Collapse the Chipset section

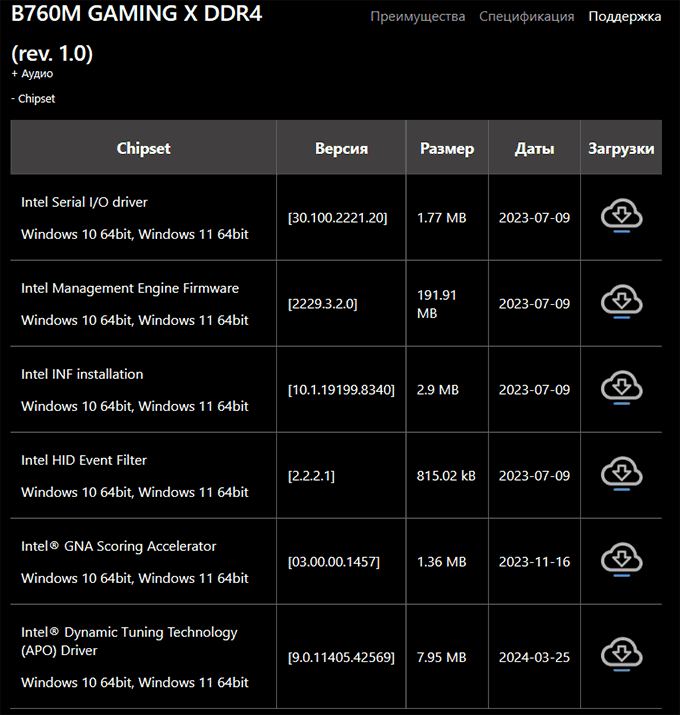[33, 99]
